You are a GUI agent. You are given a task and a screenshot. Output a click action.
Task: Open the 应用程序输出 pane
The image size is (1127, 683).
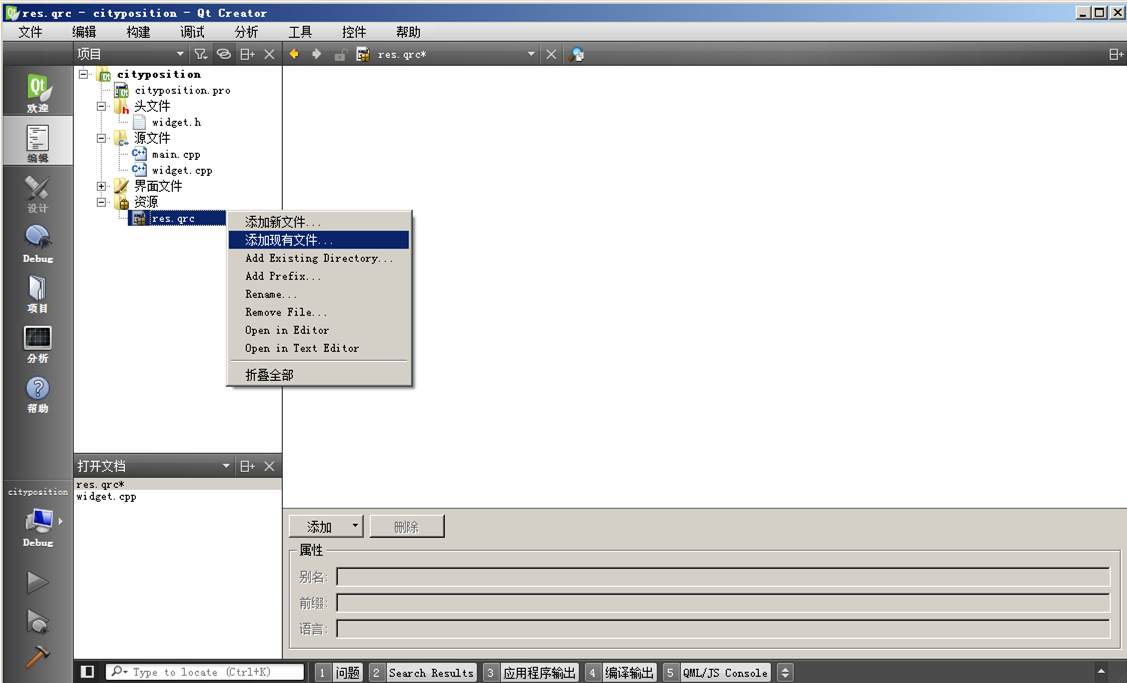click(530, 672)
